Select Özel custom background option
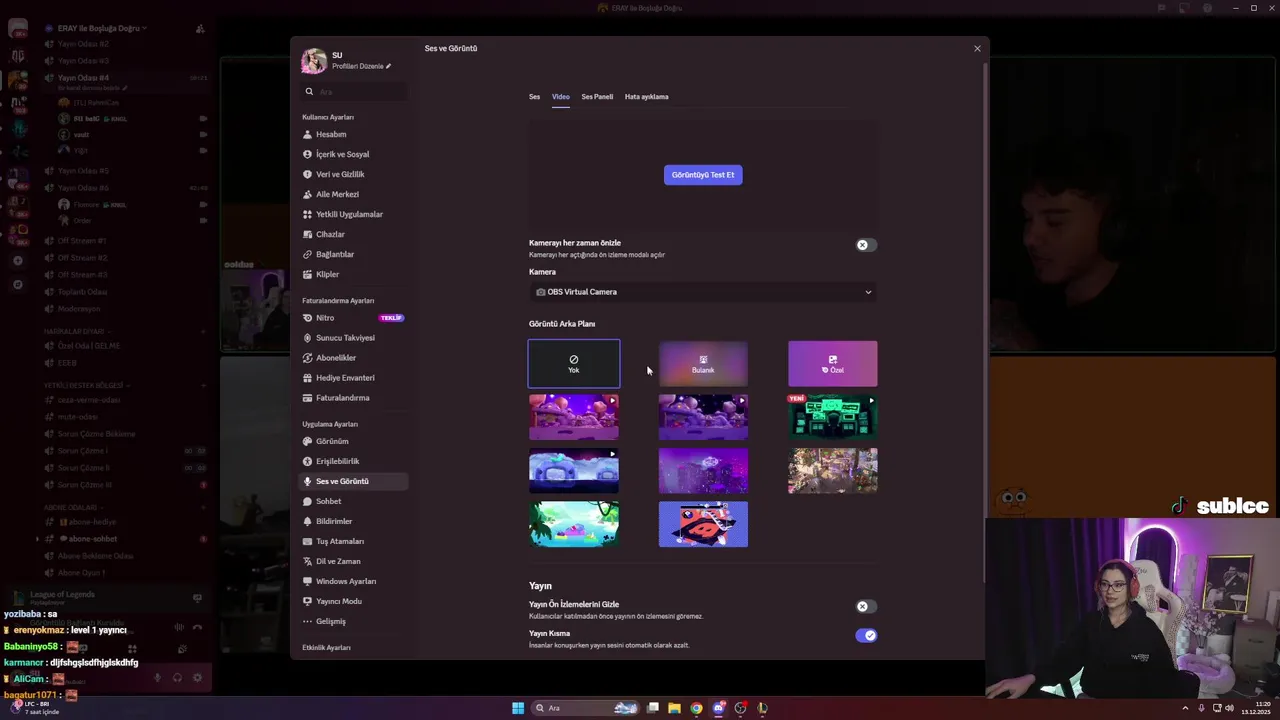The image size is (1280, 720). point(833,364)
